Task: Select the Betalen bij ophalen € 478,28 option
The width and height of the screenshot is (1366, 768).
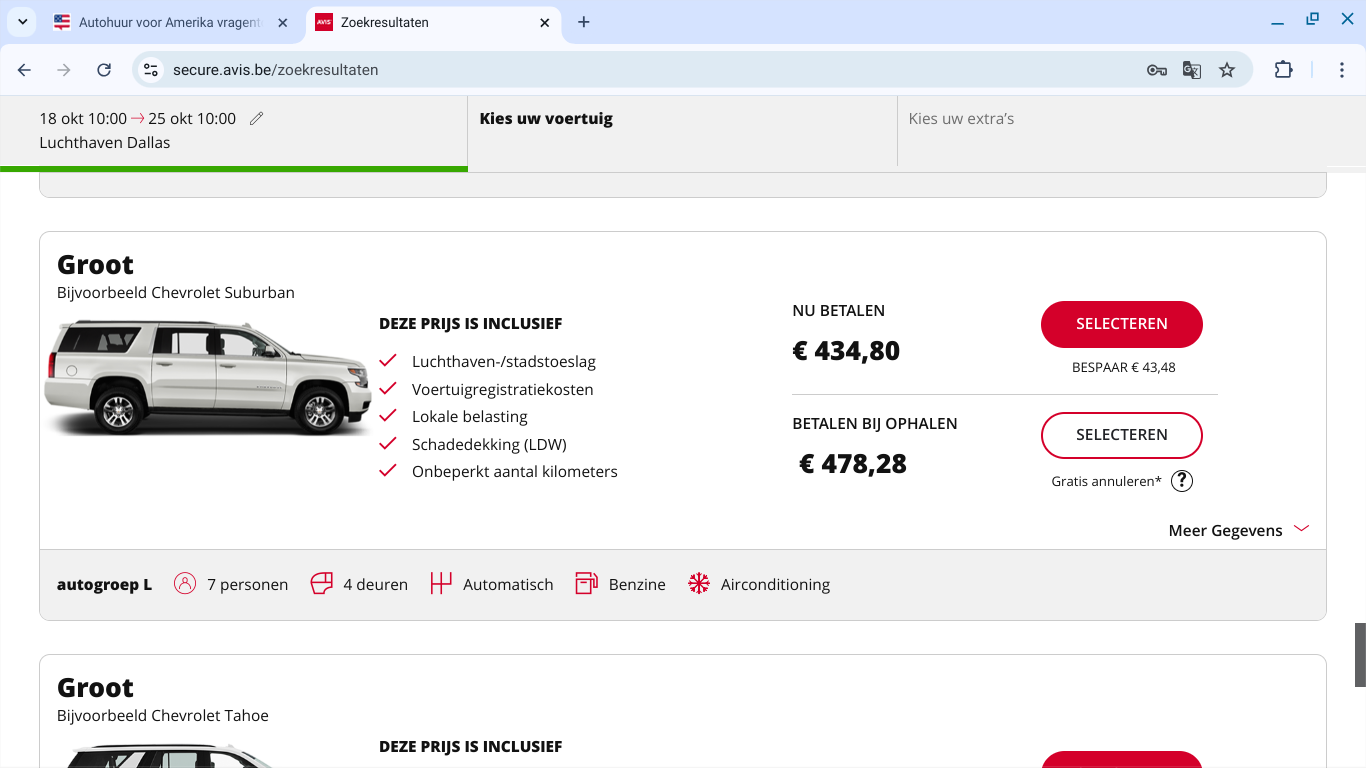Action: (1121, 435)
